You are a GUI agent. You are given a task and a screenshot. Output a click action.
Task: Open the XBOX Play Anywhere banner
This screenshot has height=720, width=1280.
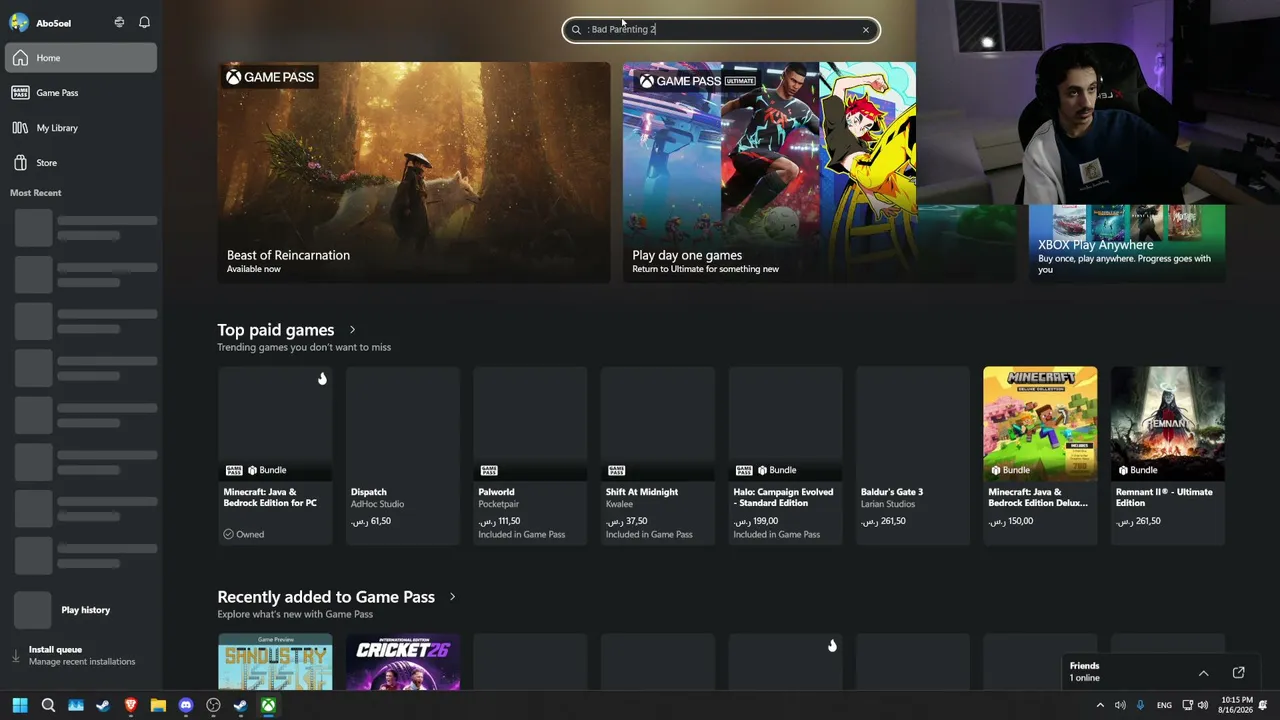click(1127, 243)
